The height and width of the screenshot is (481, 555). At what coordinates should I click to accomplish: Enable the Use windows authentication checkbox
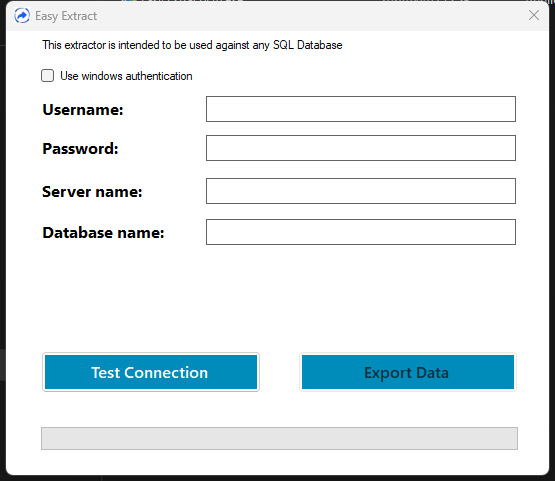(47, 76)
